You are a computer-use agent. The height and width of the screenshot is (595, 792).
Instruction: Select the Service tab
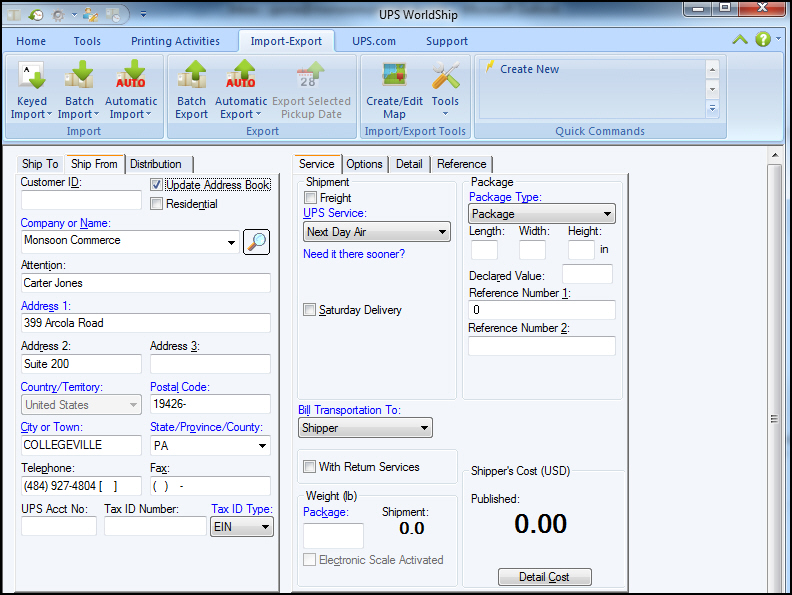pyautogui.click(x=317, y=164)
